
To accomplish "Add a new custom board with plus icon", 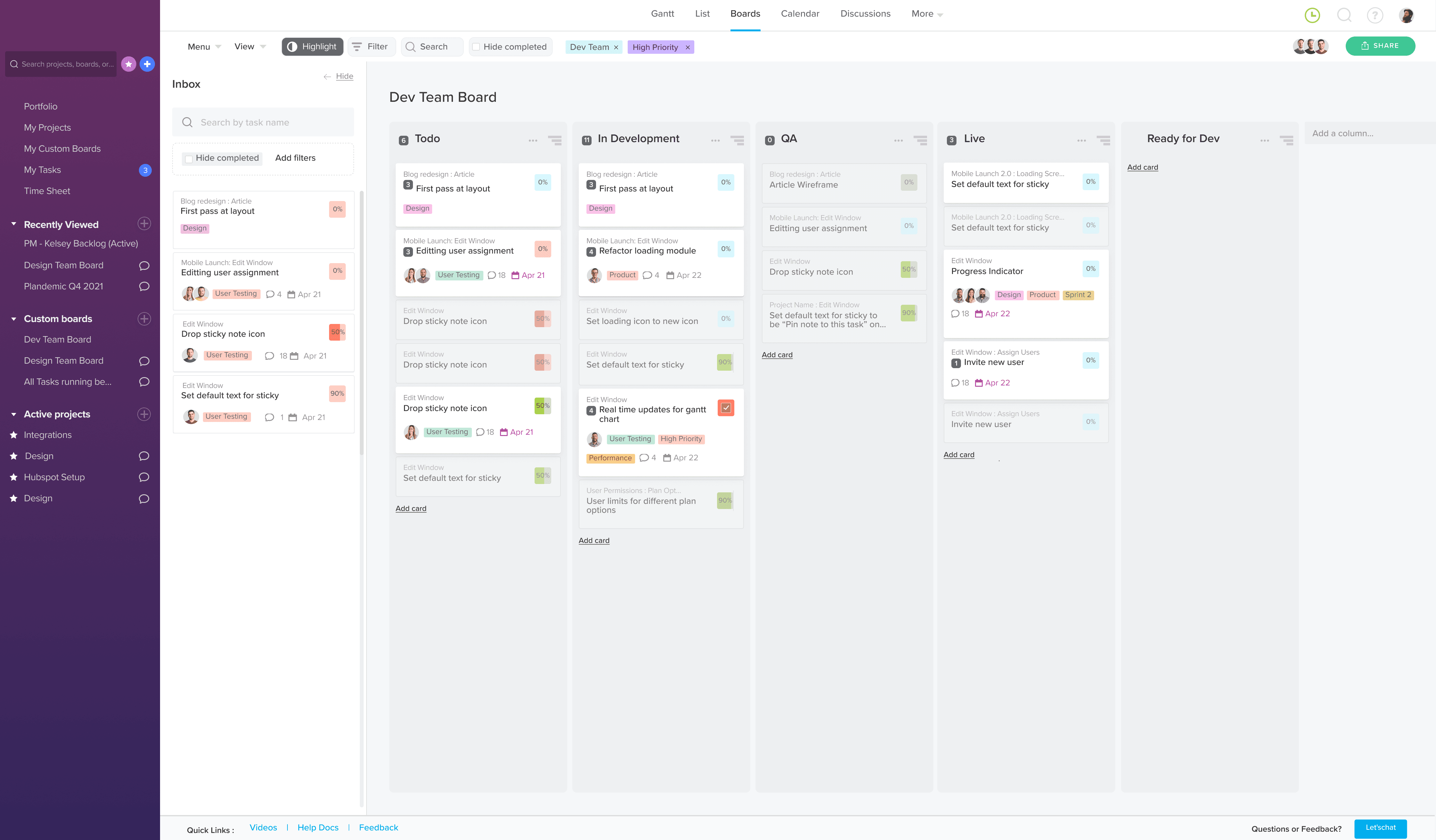I will point(144,319).
